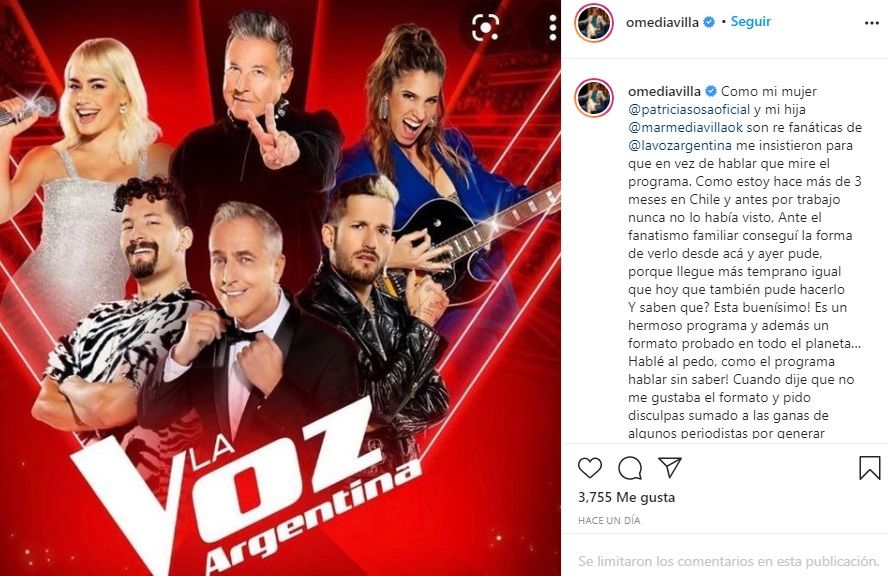
Task: Open vertical three-dot menu on image
Action: click(553, 27)
